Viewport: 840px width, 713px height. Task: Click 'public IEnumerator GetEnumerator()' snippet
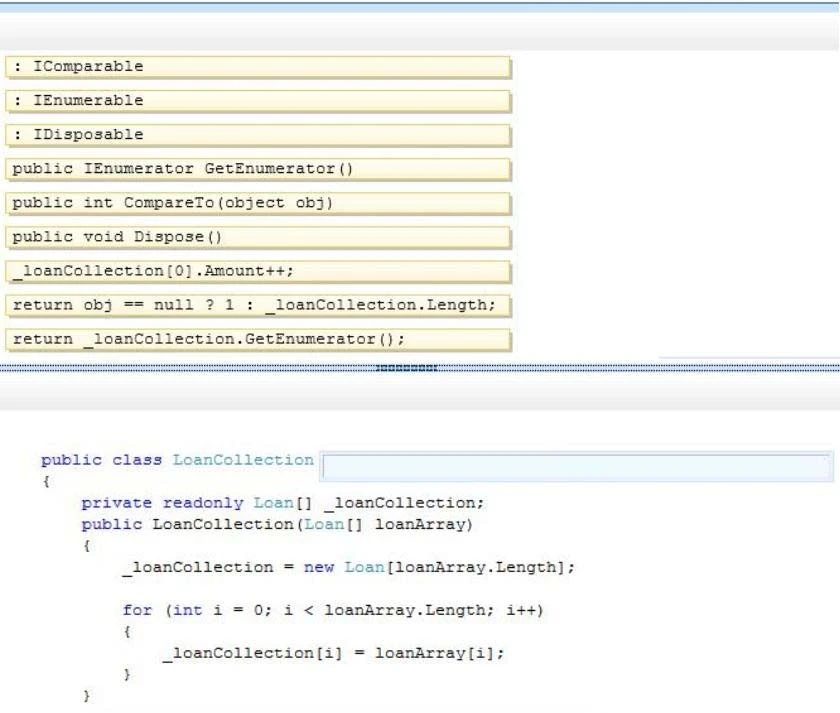(258, 169)
